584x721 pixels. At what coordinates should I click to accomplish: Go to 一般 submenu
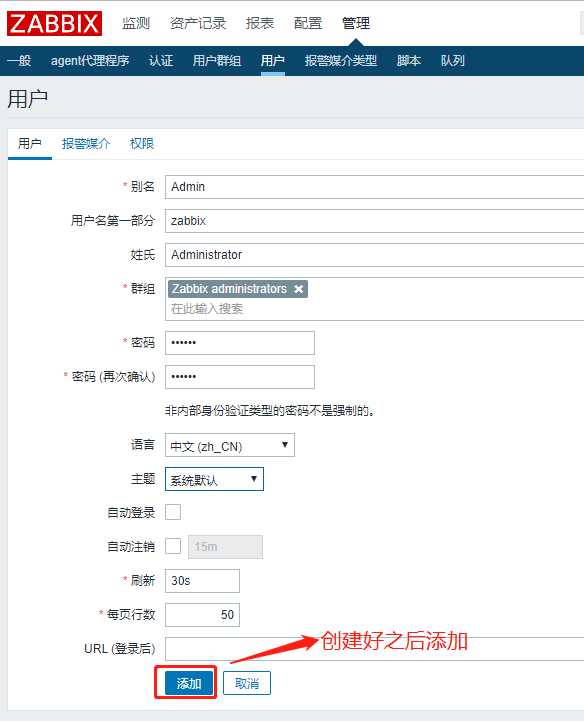click(19, 60)
